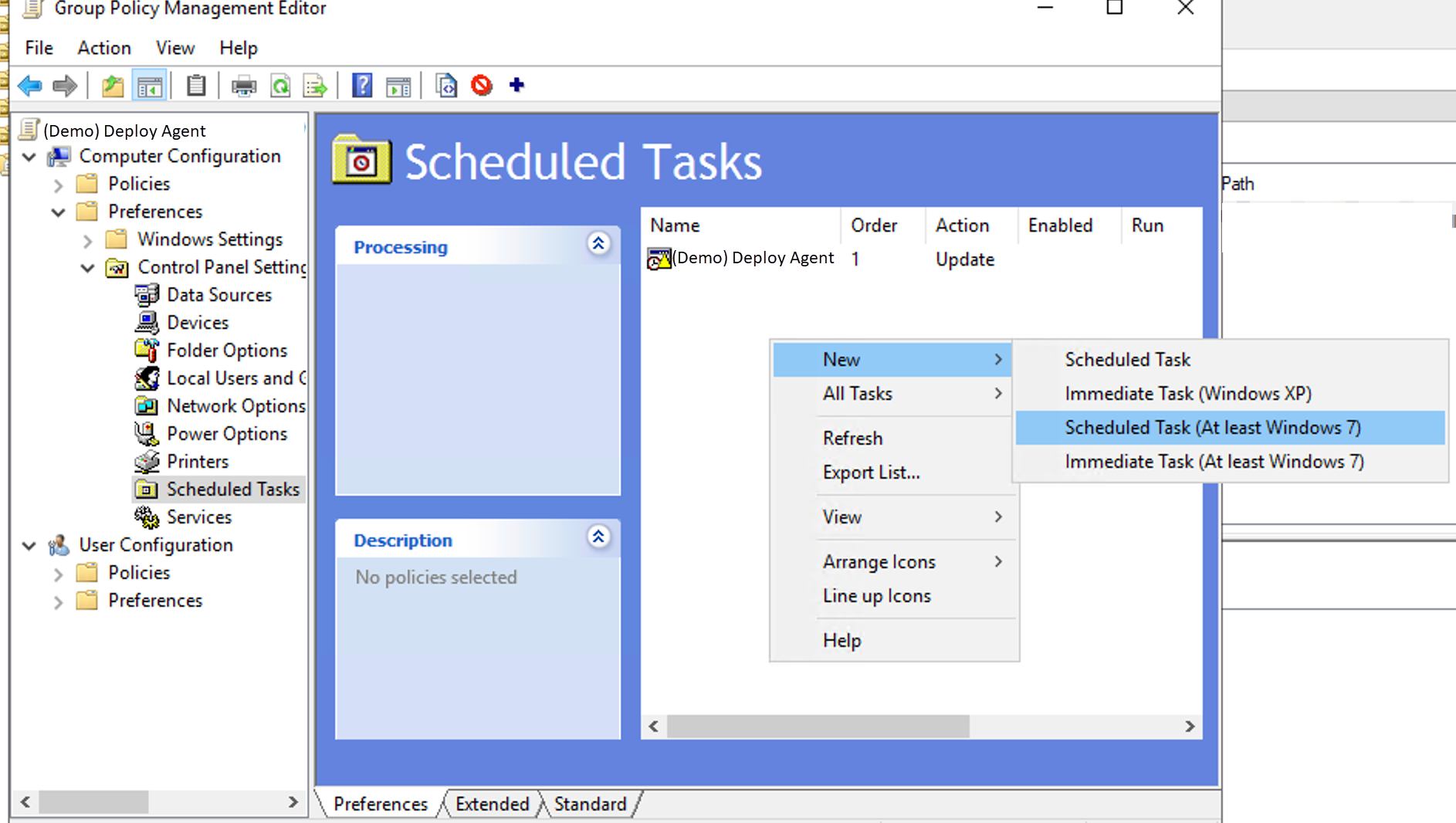Switch to the Extended tab
Viewport: 1456px width, 823px height.
pos(492,804)
